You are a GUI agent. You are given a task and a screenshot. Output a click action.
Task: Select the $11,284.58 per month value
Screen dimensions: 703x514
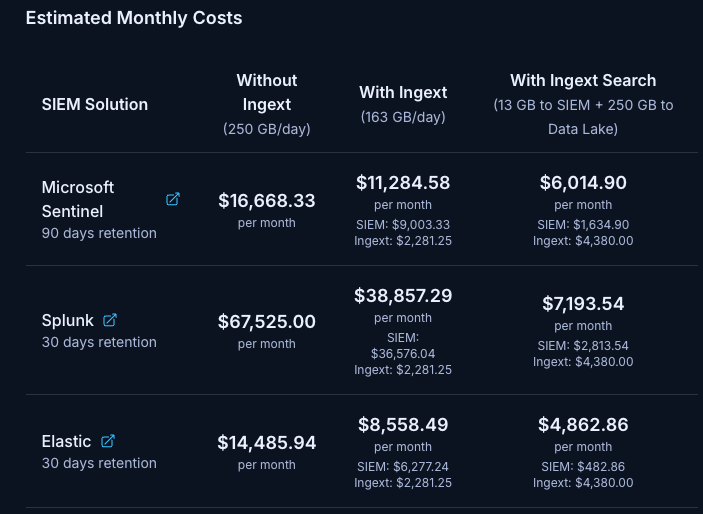click(403, 182)
